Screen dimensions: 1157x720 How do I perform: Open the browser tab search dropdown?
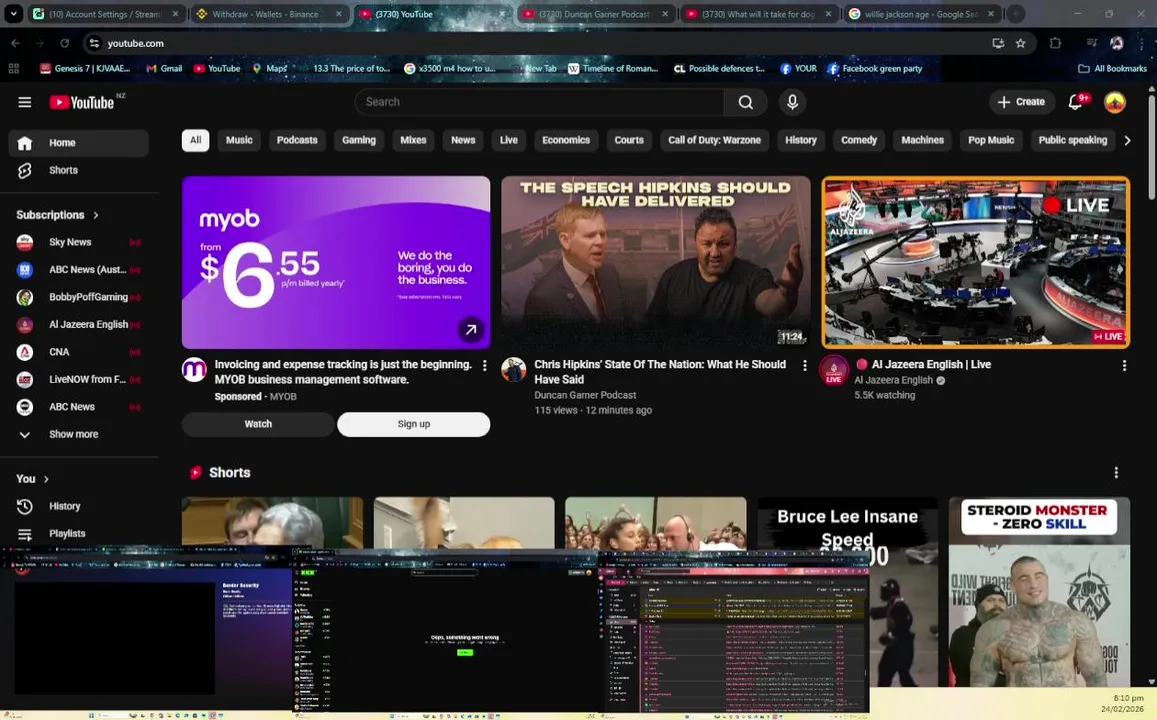tap(13, 14)
